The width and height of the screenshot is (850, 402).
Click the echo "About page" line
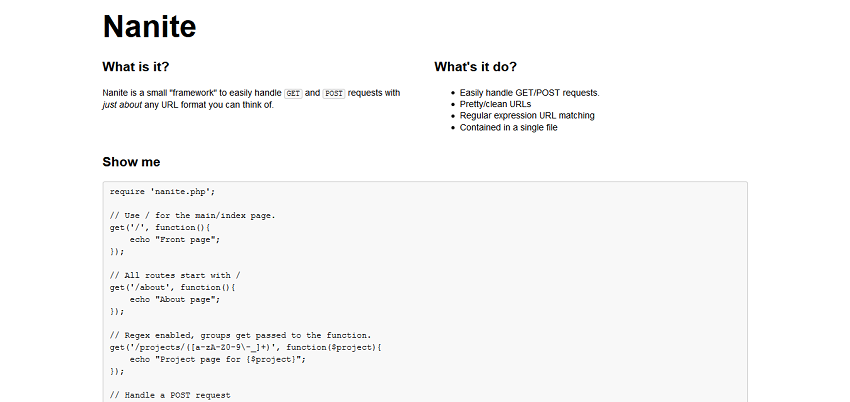[x=175, y=299]
